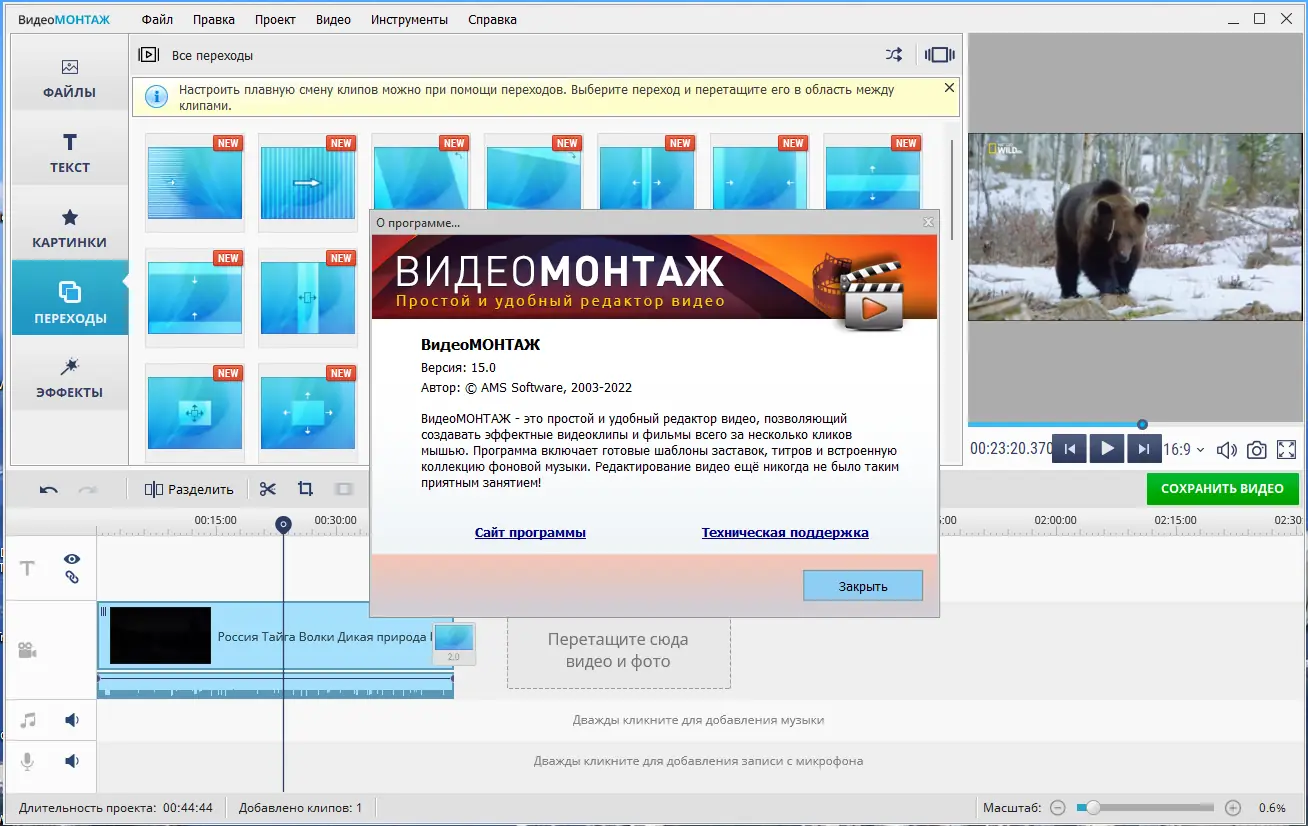The width and height of the screenshot is (1308, 826).
Task: Select the vertical-stripes transition with the big right arrow
Action: coord(308,183)
